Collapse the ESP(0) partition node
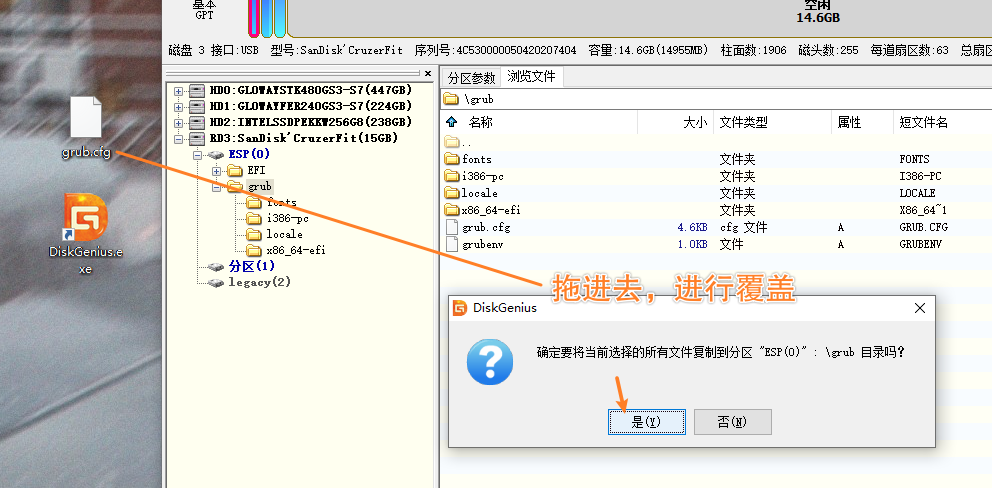This screenshot has height=488, width=992. tap(197, 154)
